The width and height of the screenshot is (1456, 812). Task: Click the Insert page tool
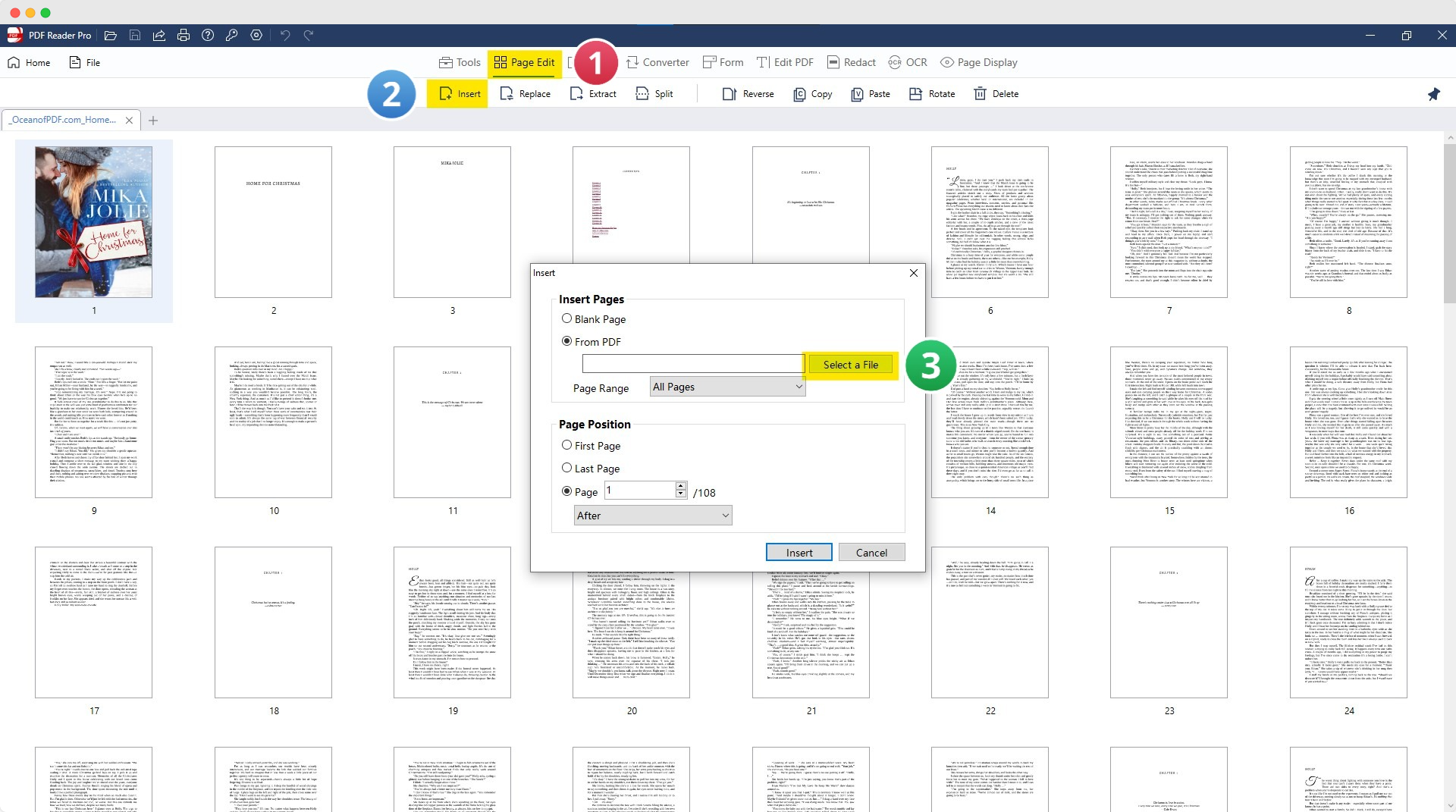[458, 94]
